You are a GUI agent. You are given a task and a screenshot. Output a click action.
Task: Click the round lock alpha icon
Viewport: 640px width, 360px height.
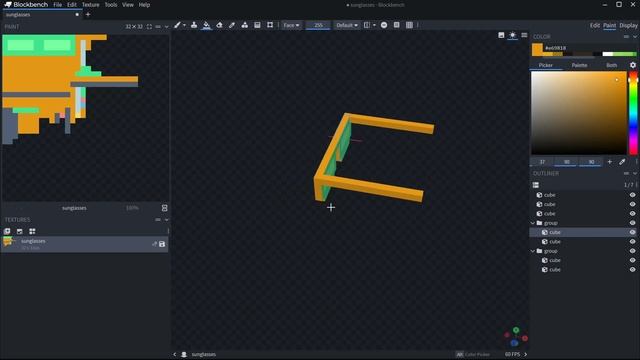tap(384, 25)
